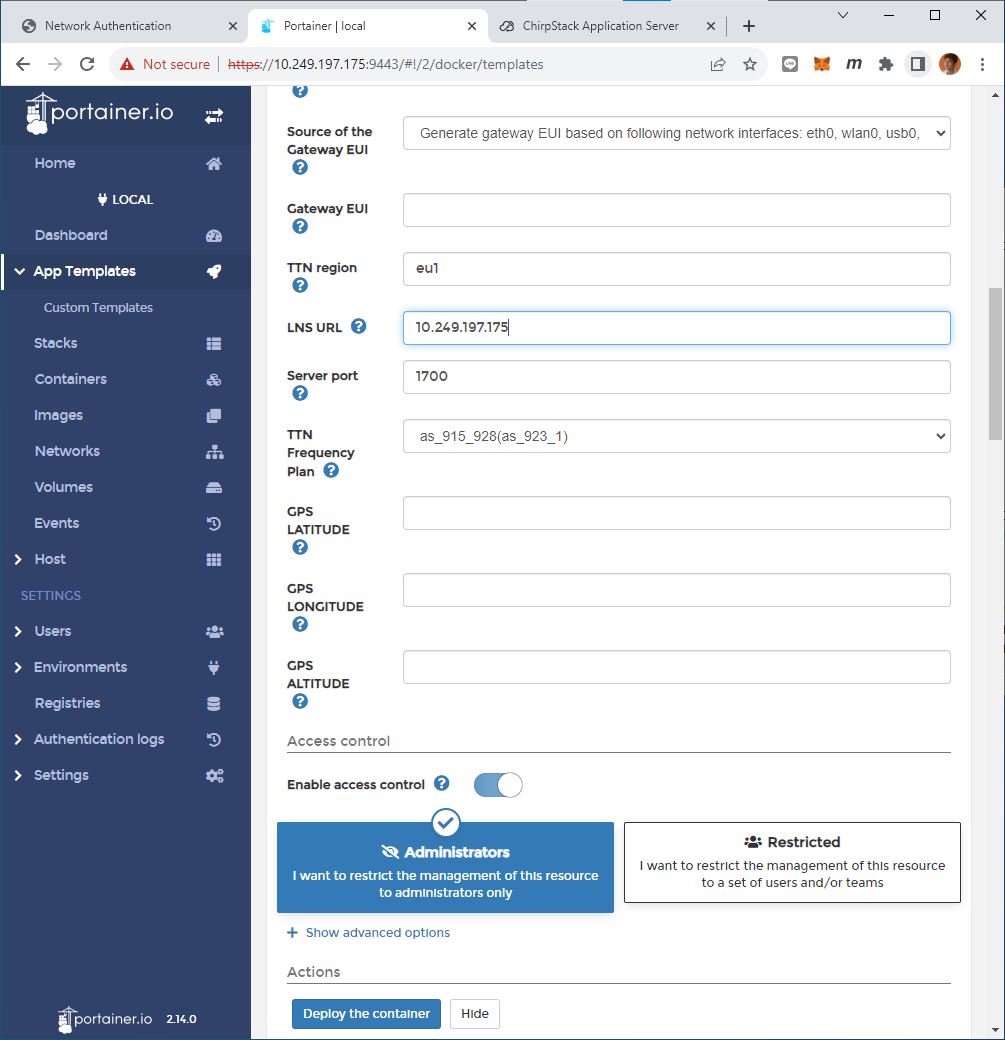Click help icon under Gateway EUI label
The image size is (1005, 1040).
(300, 227)
